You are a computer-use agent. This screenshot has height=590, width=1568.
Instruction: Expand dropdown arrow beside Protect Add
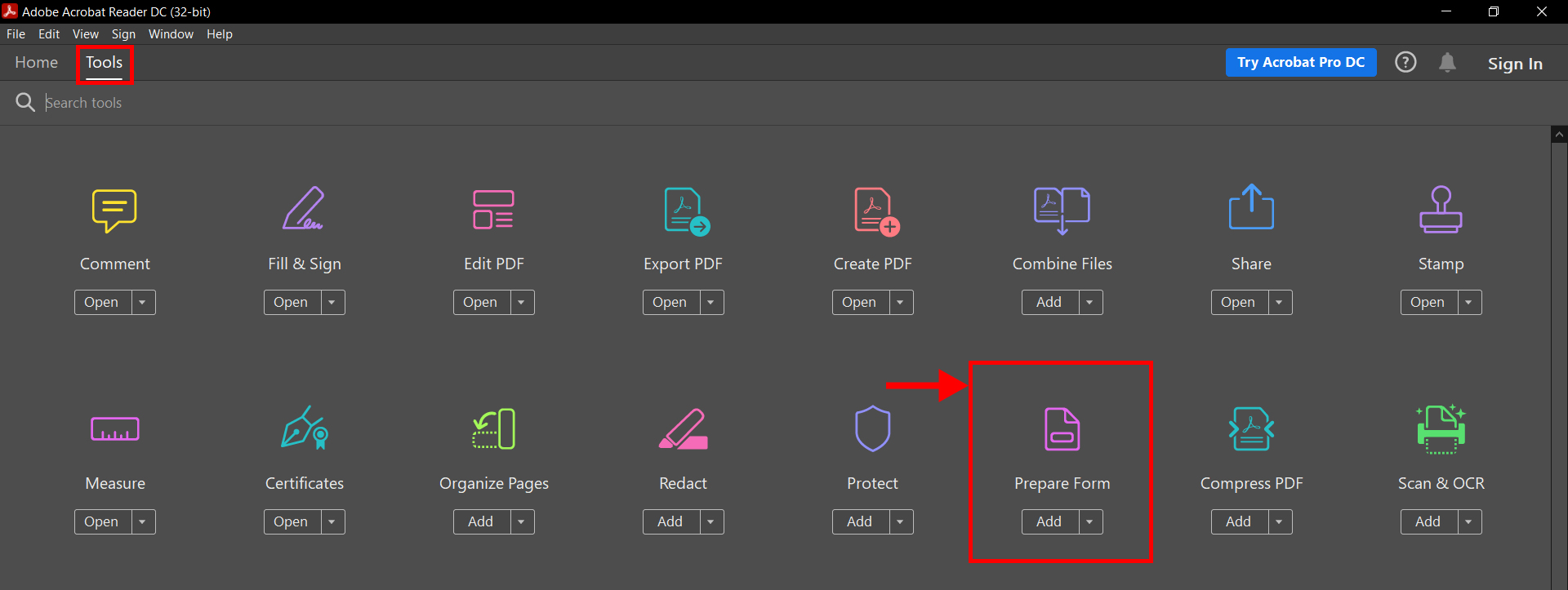(x=901, y=521)
